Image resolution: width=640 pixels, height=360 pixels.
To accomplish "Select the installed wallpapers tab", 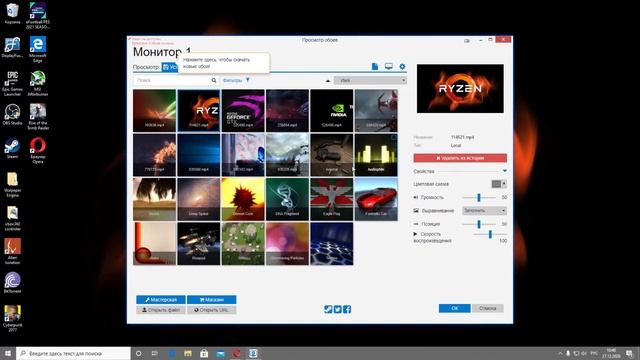I will (170, 67).
